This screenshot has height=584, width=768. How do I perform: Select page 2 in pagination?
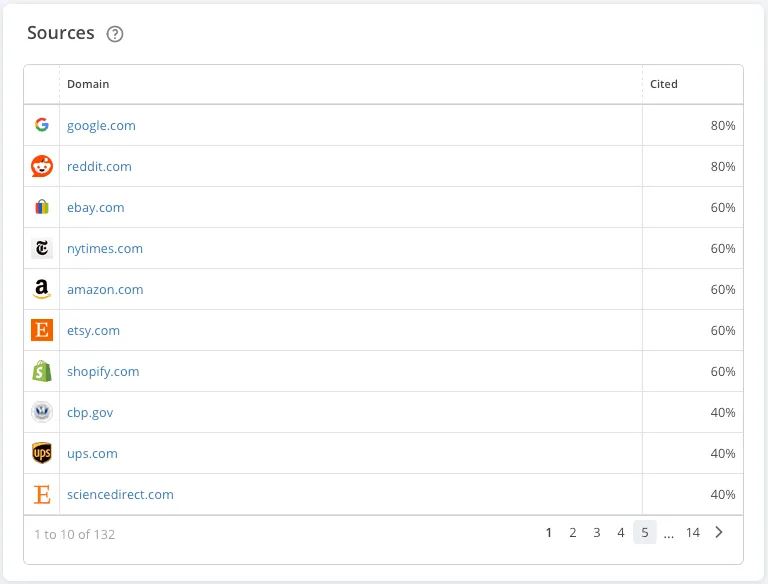click(x=573, y=533)
